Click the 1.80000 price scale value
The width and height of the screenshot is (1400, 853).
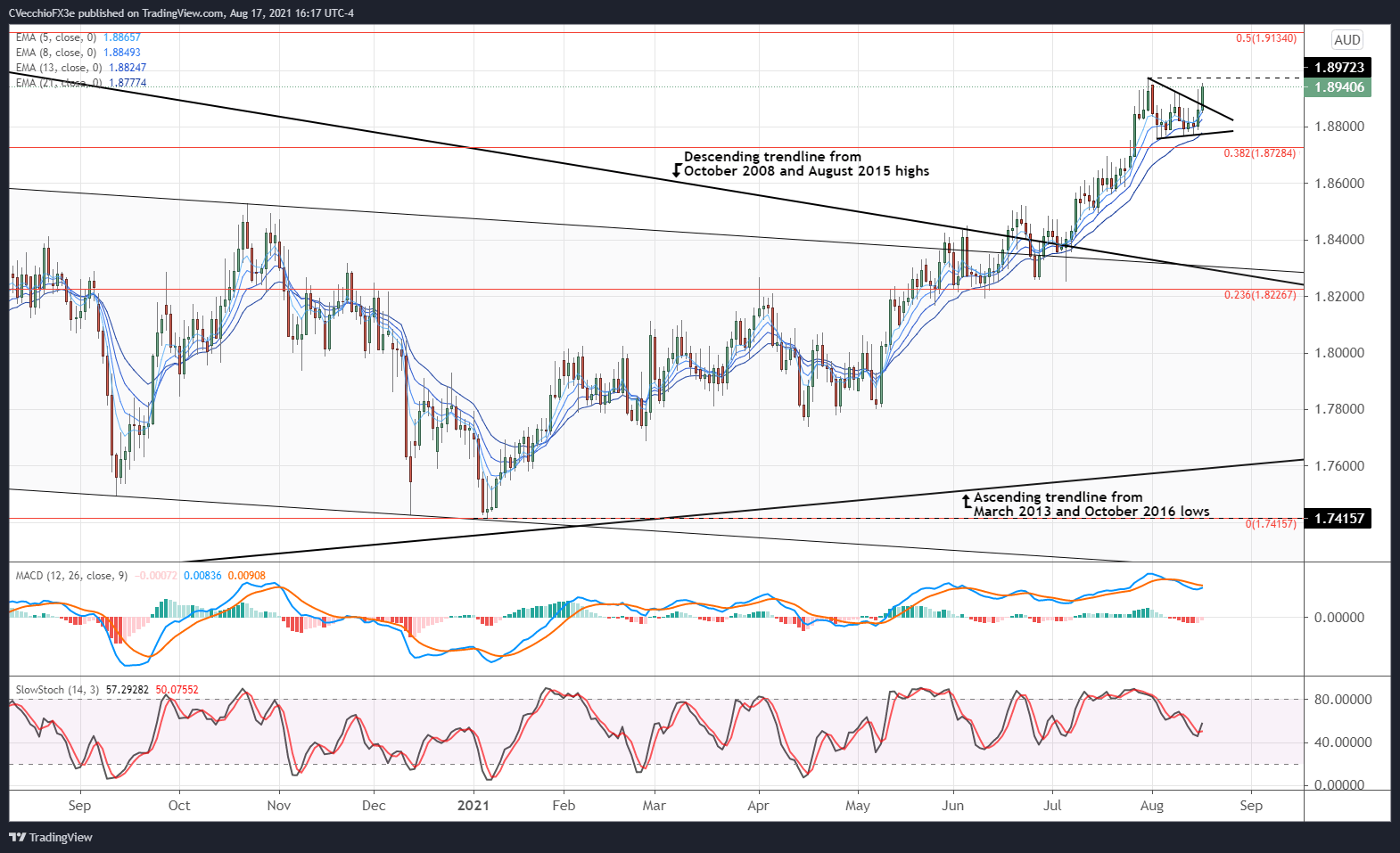tap(1339, 353)
